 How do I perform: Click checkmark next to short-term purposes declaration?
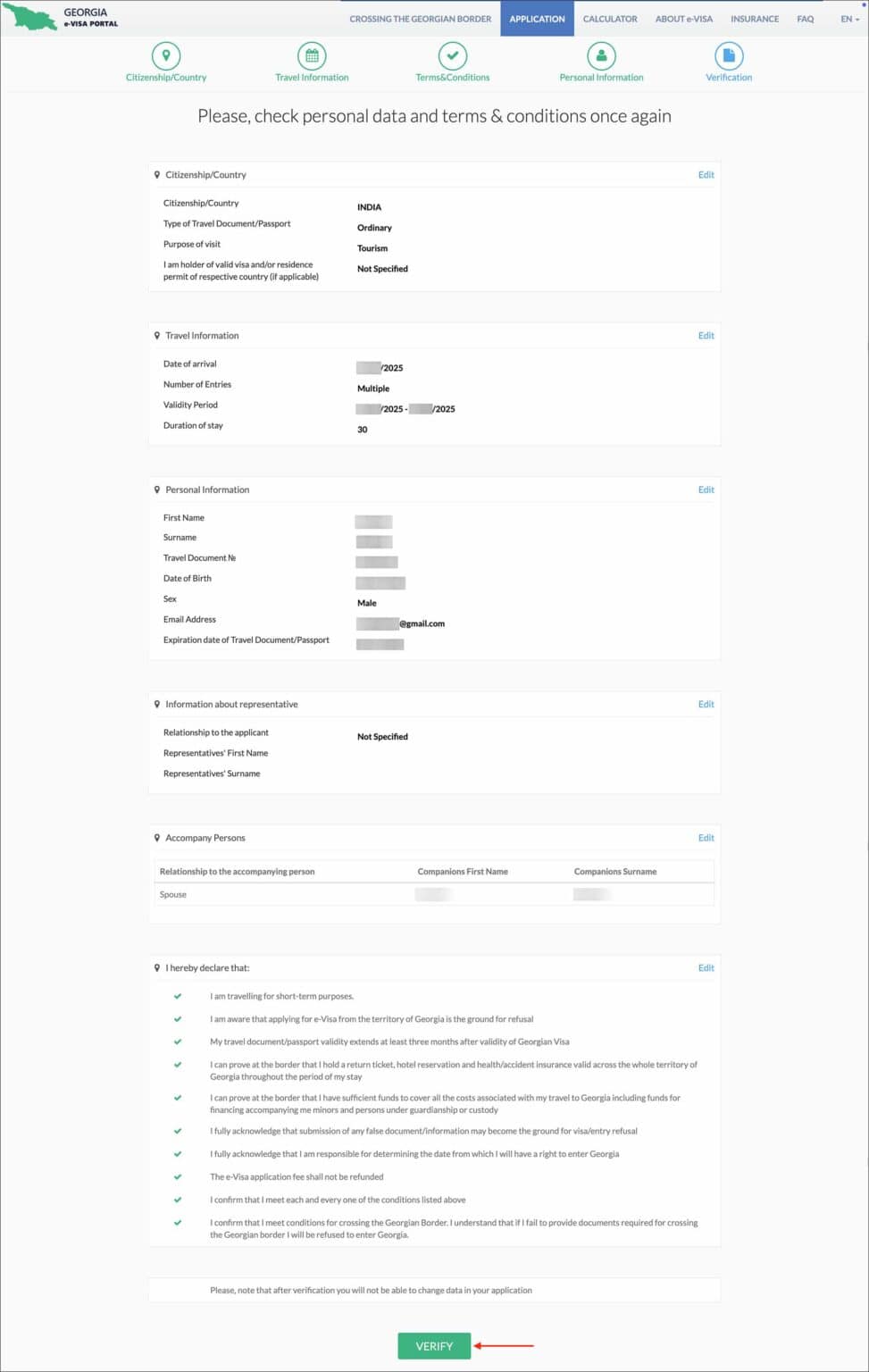pos(178,996)
